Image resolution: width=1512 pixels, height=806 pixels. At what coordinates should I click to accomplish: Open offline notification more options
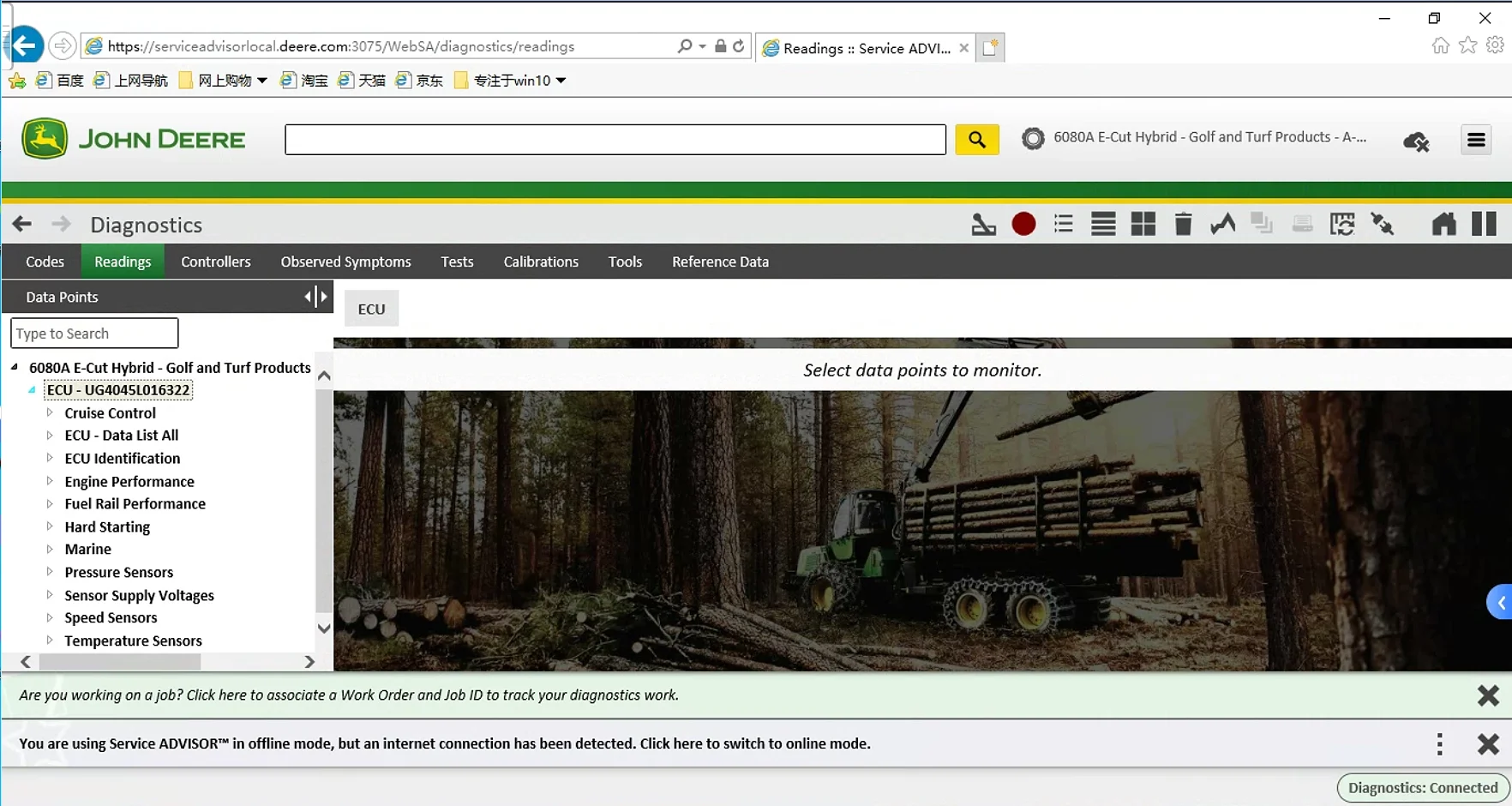pyautogui.click(x=1440, y=743)
